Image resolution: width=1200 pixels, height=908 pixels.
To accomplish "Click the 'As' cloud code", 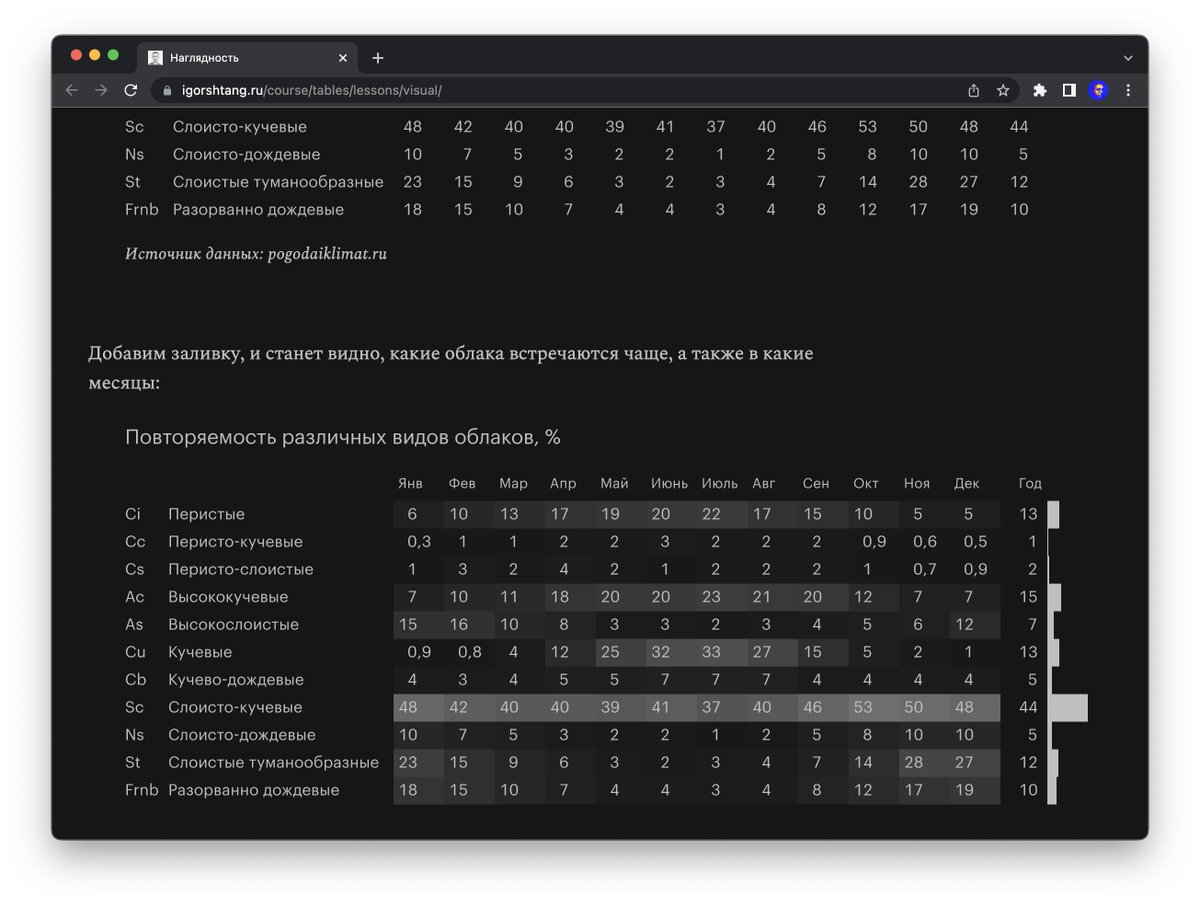I will click(x=135, y=625).
